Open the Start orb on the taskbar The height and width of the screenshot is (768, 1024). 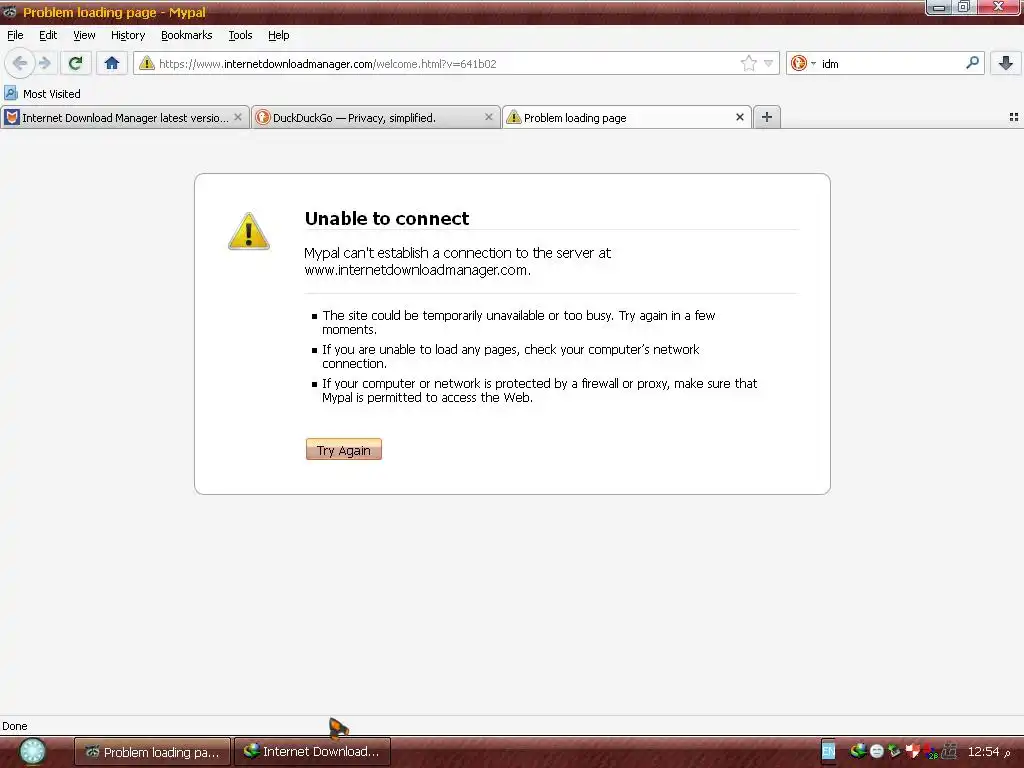(x=32, y=751)
